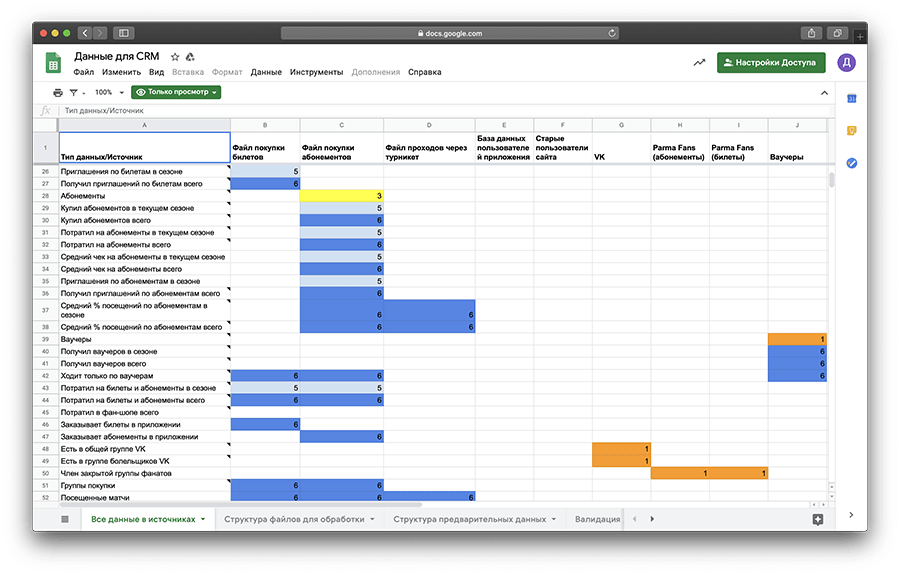Toggle Safari sidebar button

click(123, 33)
